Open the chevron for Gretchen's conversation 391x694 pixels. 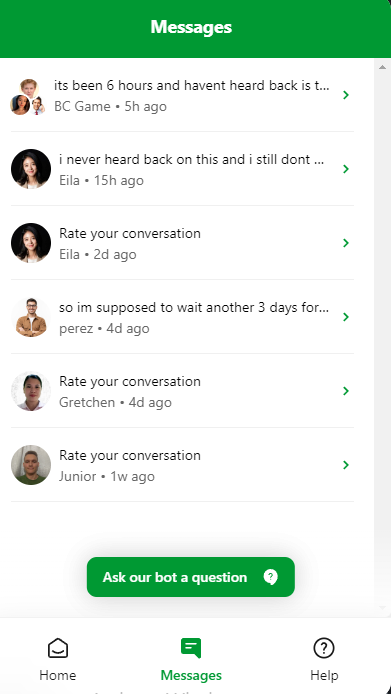[346, 391]
